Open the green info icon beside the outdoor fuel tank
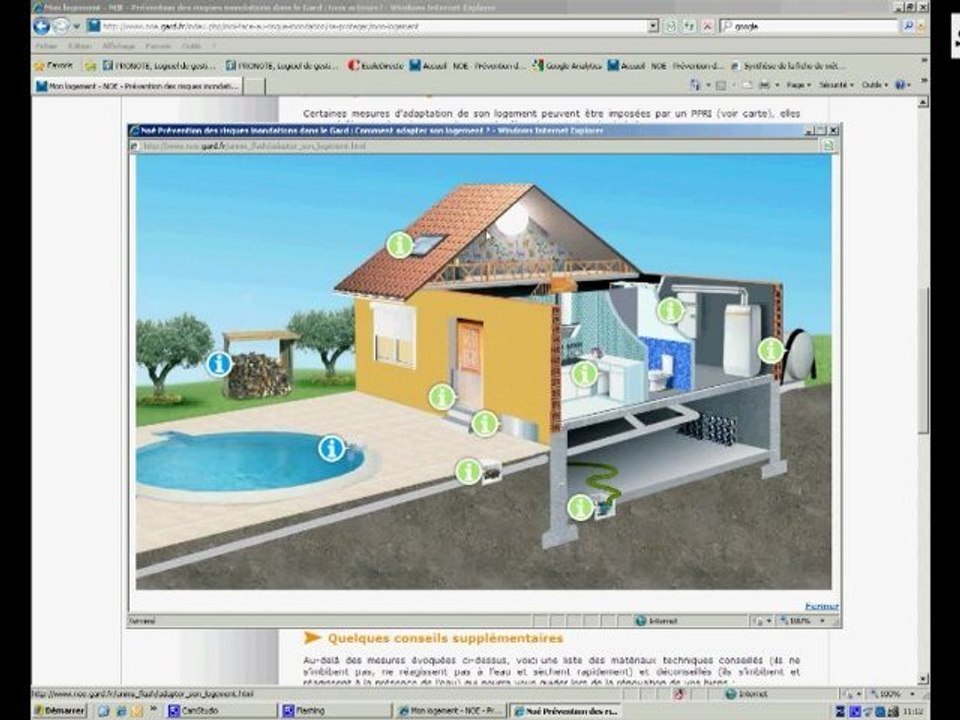 pos(771,350)
